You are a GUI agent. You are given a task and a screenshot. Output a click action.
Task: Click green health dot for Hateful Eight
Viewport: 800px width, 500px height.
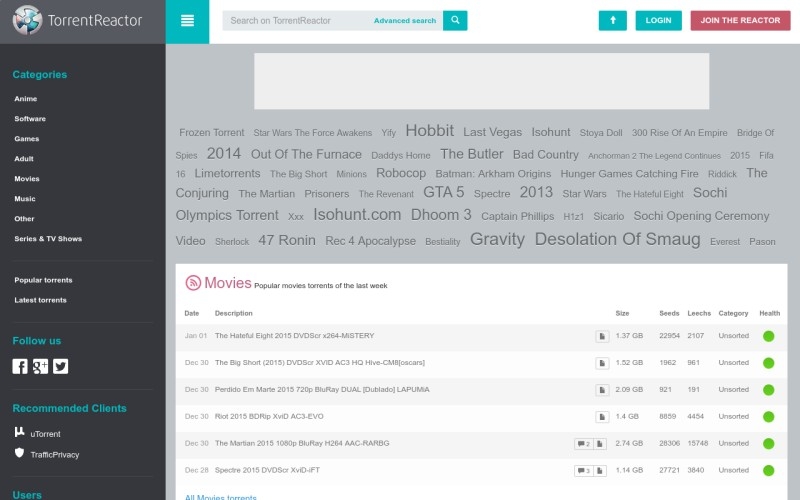pos(768,336)
